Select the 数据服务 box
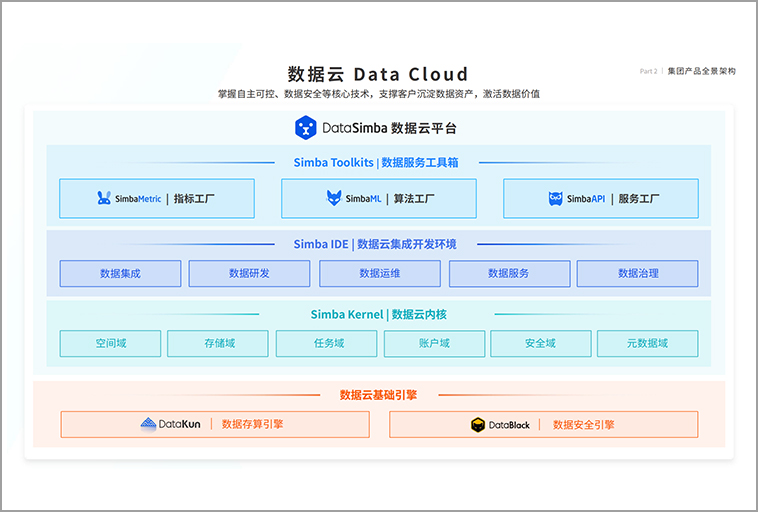This screenshot has height=512, width=758. [x=510, y=274]
